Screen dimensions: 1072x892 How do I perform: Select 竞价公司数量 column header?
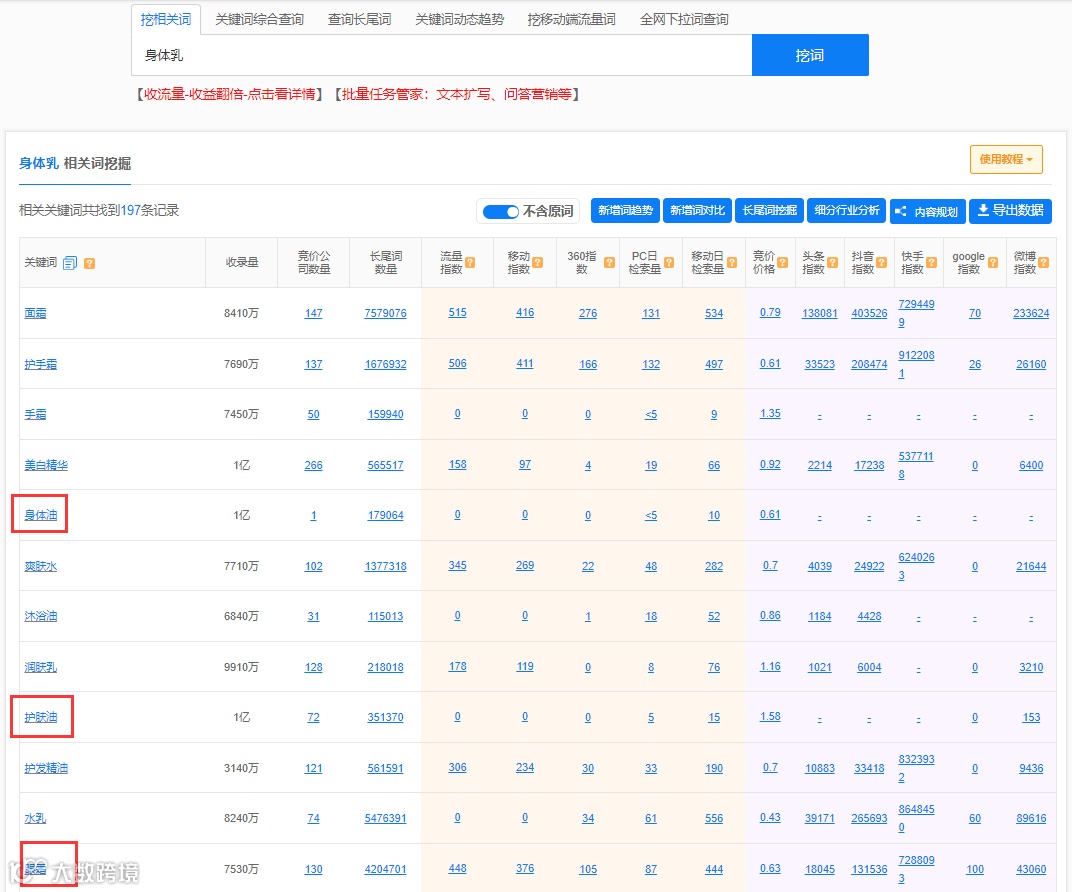[314, 262]
